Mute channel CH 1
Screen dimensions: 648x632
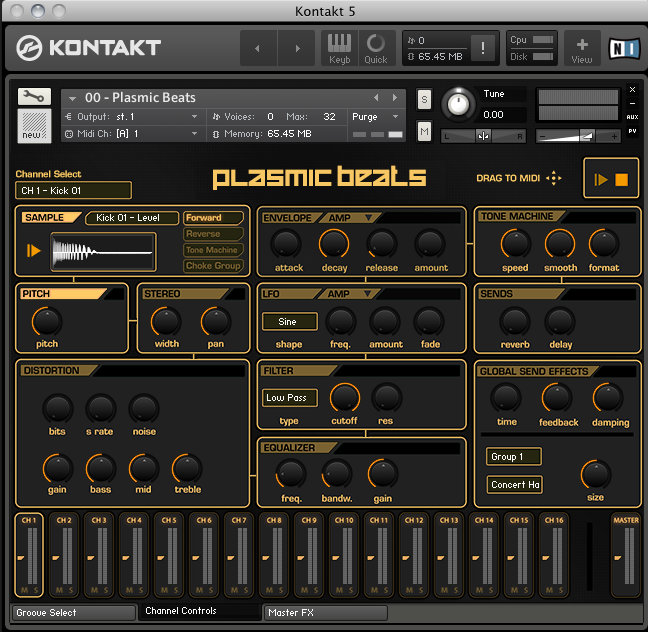24,590
